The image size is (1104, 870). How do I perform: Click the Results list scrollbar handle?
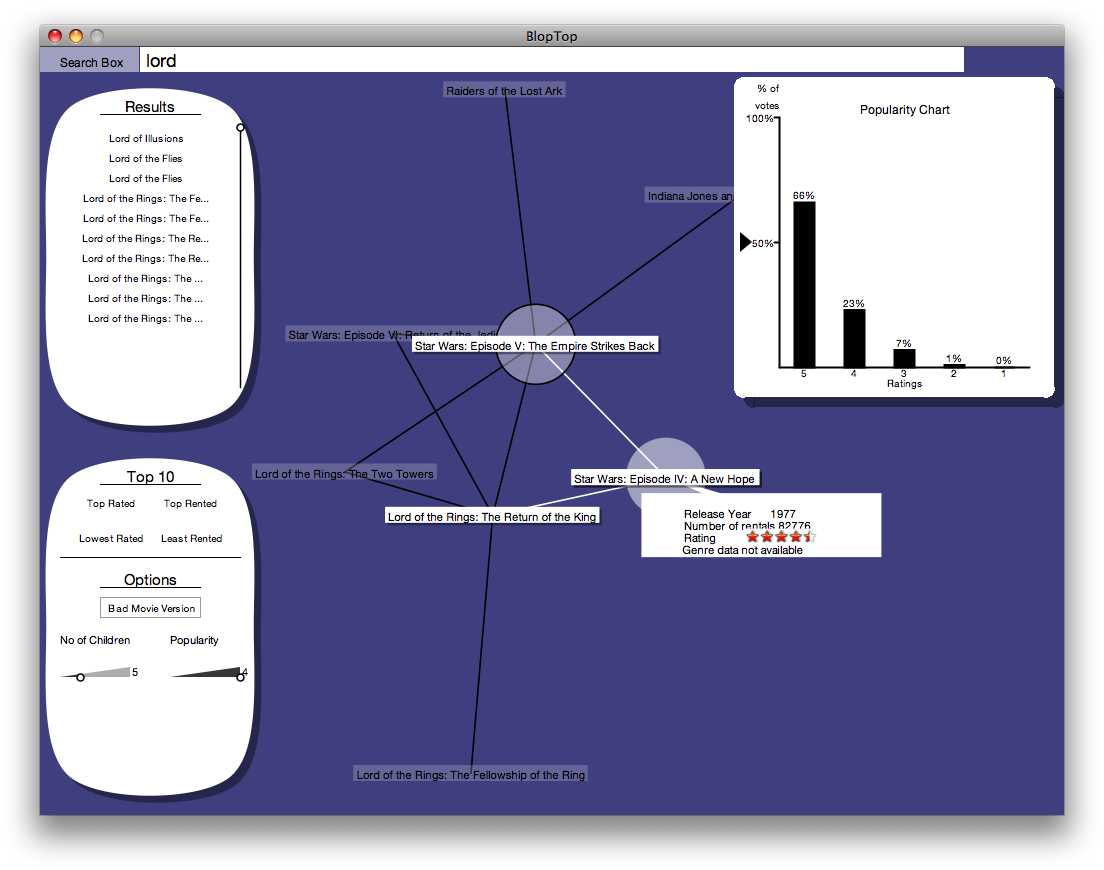240,127
